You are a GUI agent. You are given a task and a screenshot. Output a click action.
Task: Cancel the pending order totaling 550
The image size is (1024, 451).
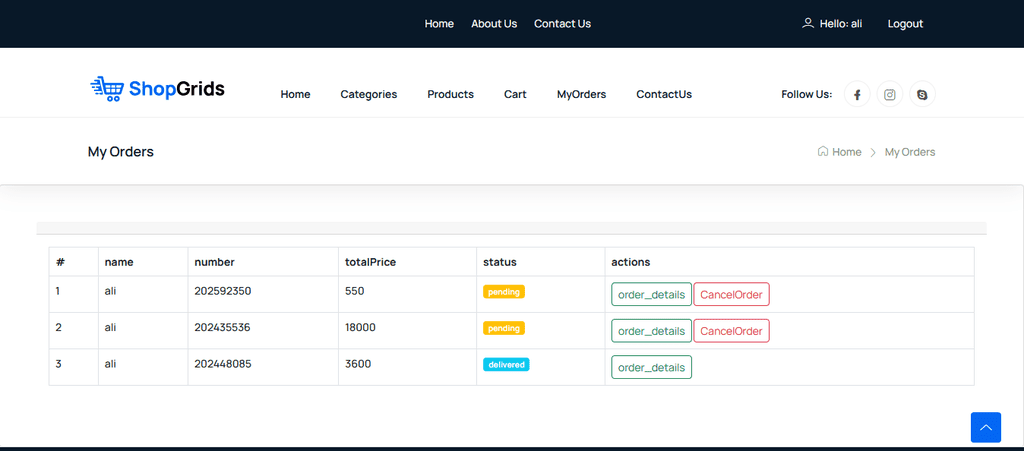[x=731, y=294]
